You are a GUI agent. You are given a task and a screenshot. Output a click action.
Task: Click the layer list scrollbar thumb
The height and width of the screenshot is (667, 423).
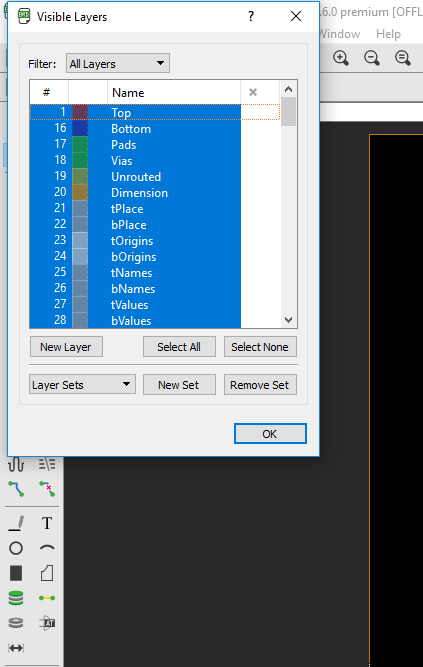click(288, 111)
